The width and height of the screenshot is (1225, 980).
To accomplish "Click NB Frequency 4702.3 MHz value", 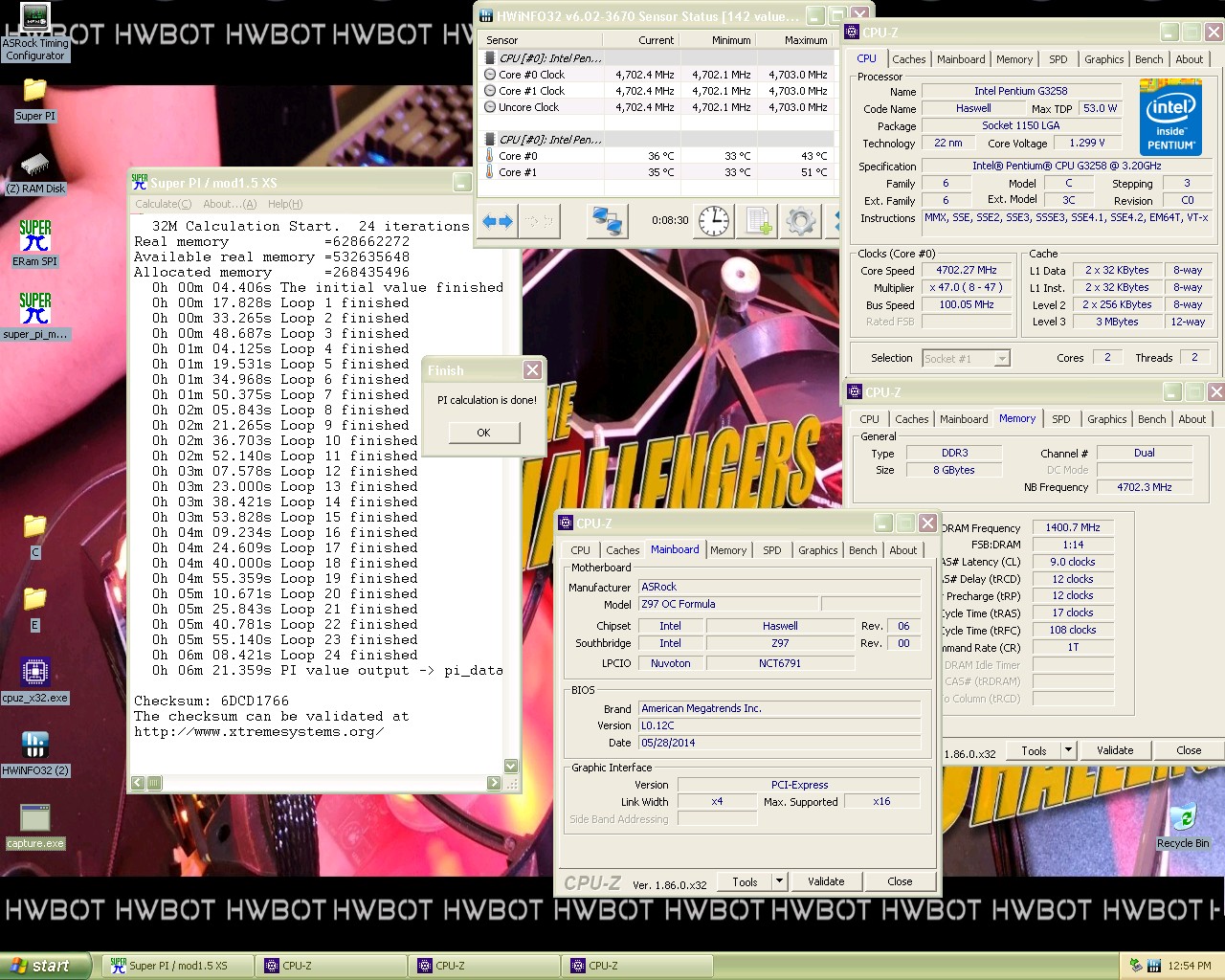I will click(1145, 487).
